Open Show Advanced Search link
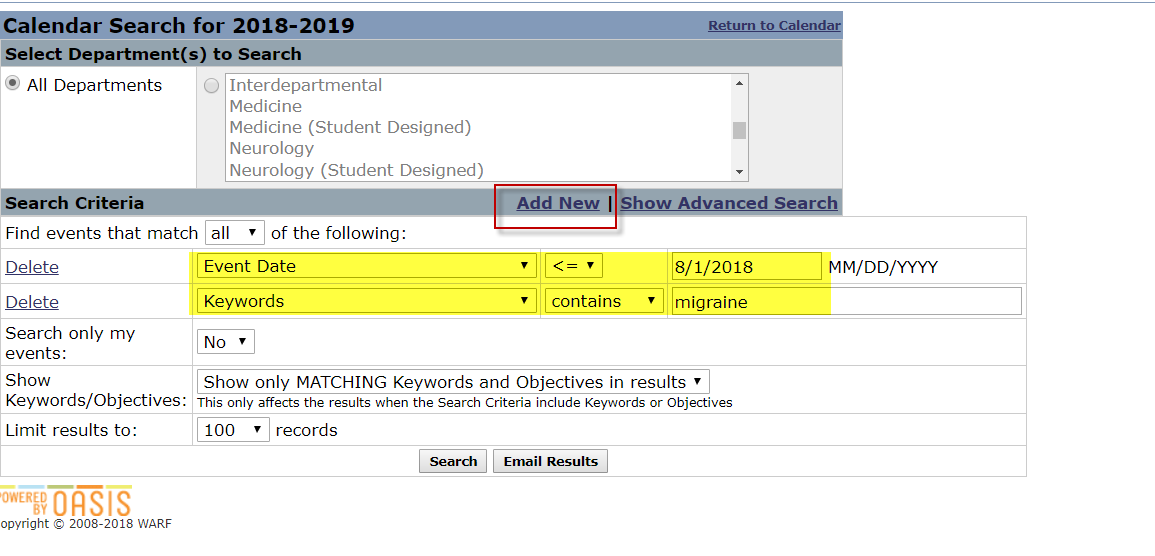Image resolution: width=1155 pixels, height=556 pixels. [x=729, y=203]
